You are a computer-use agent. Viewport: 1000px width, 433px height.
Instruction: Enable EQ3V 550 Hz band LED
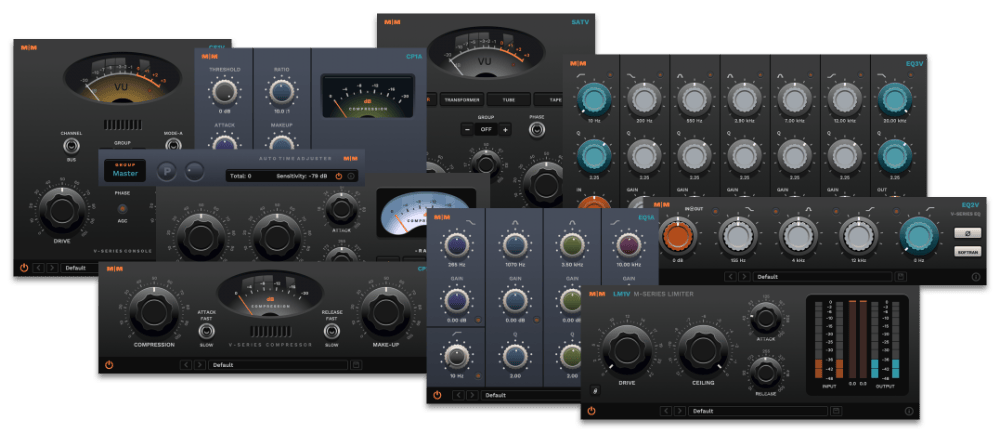pos(709,75)
